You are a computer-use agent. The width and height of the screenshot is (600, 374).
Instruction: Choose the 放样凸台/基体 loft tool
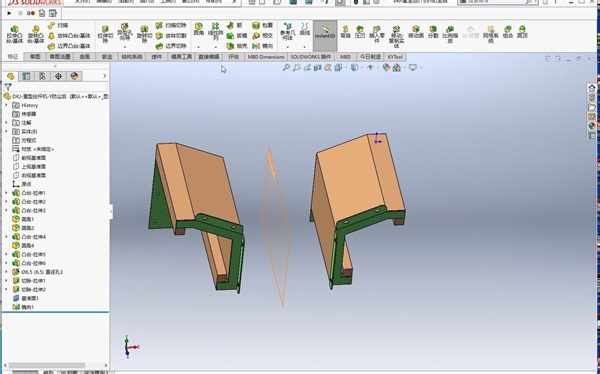coord(69,36)
